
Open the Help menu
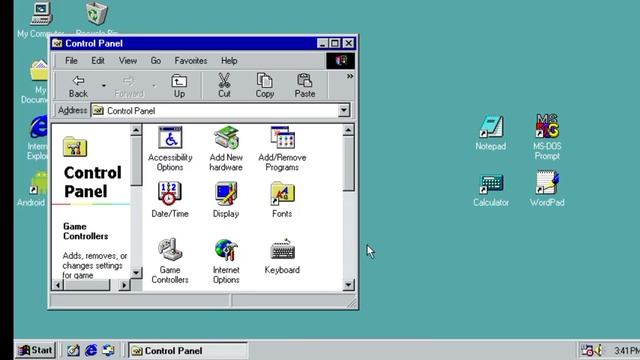pos(229,60)
